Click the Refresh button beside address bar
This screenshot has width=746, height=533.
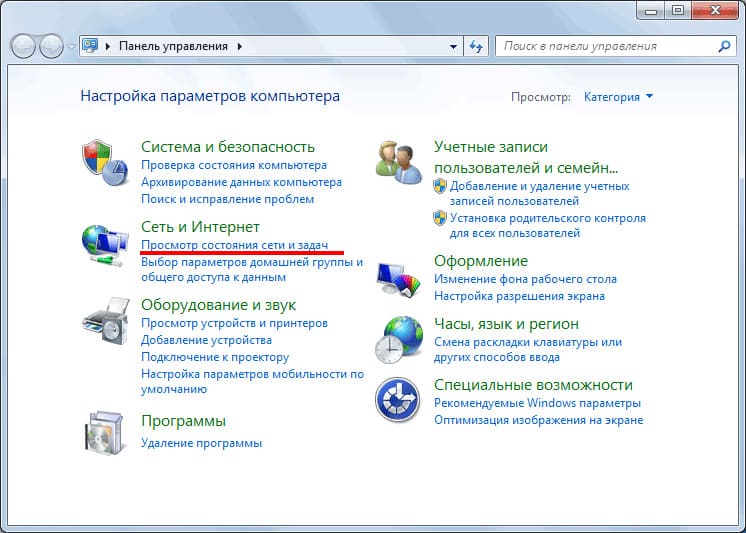coord(476,46)
